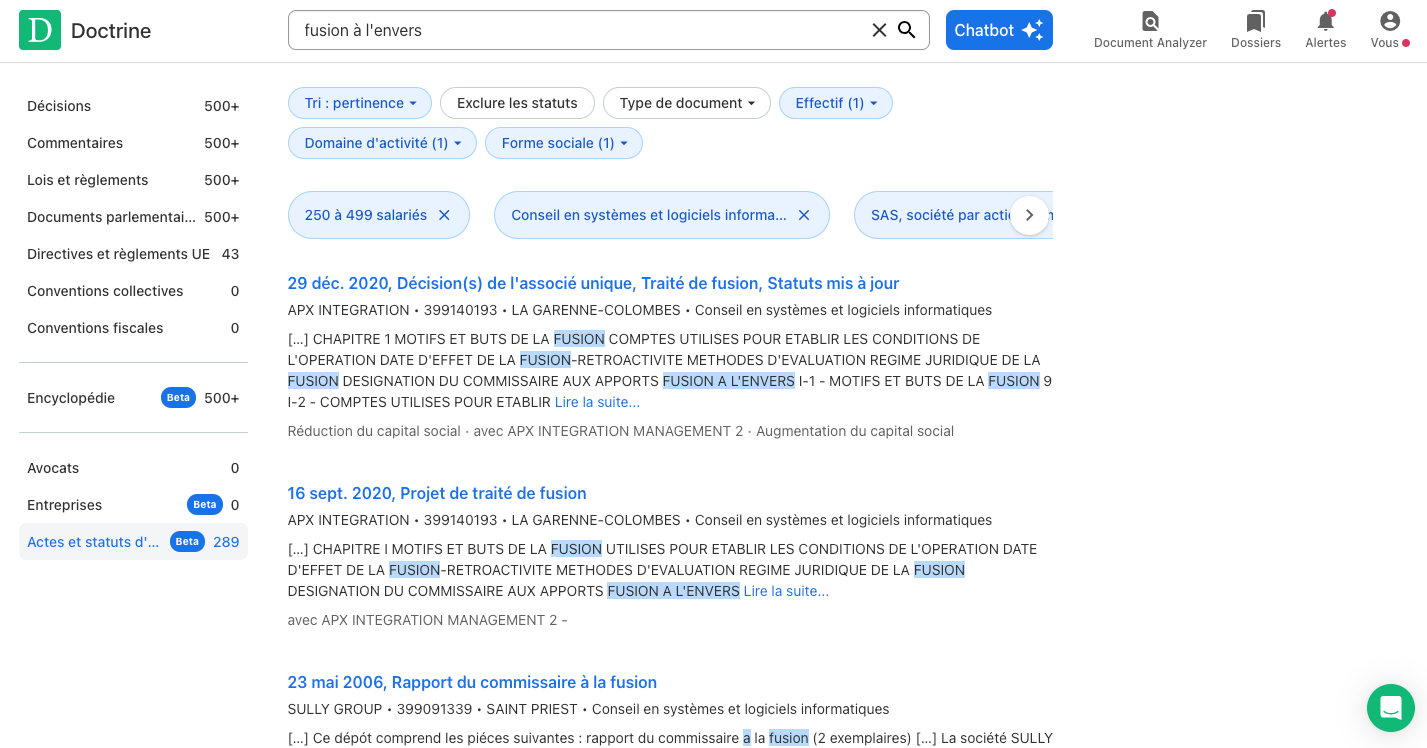The width and height of the screenshot is (1427, 748).
Task: Select the Commentaires category
Action: pos(133,143)
